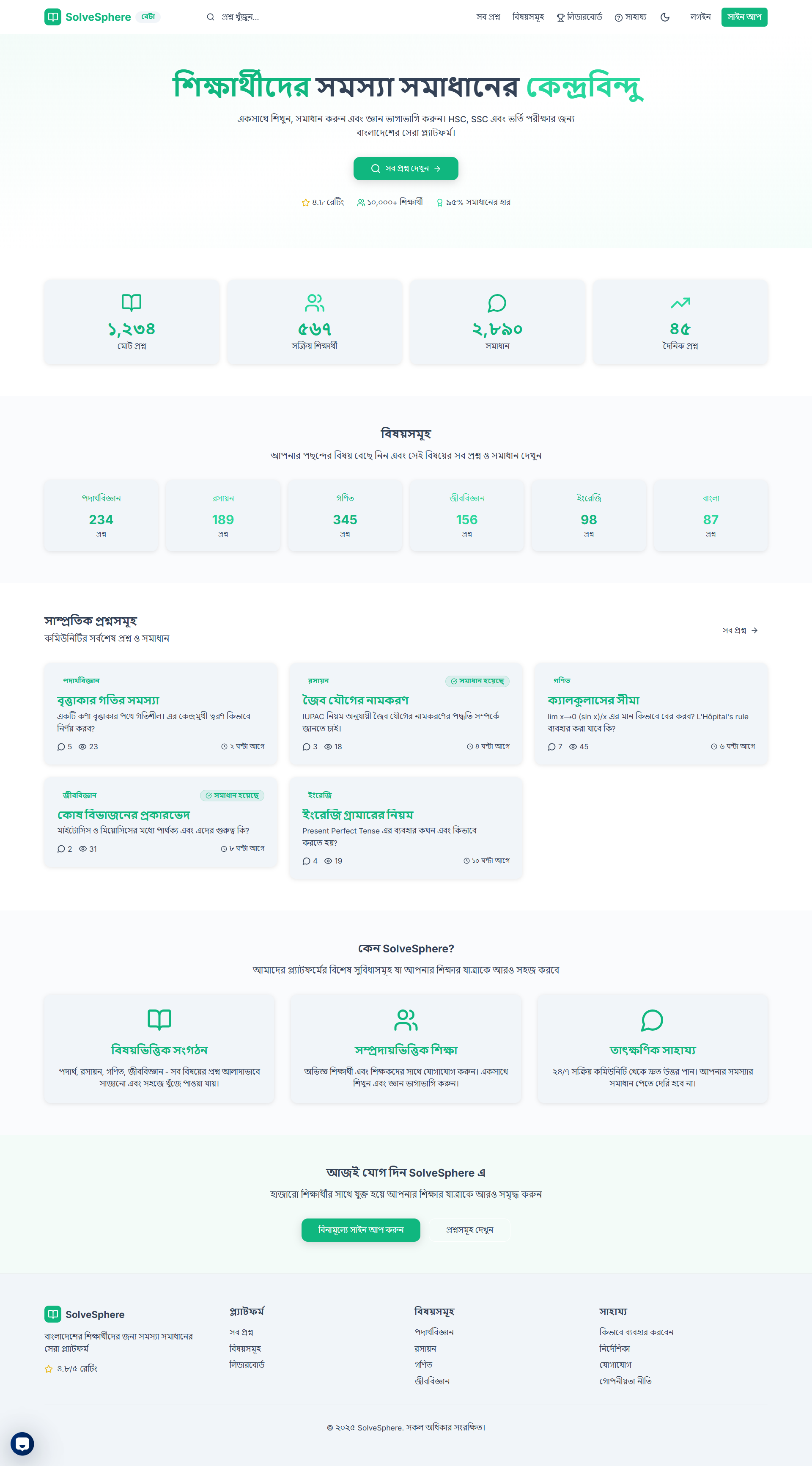This screenshot has width=812, height=1466.
Task: Open the বিষয়সমূহ nav item
Action: (x=528, y=17)
